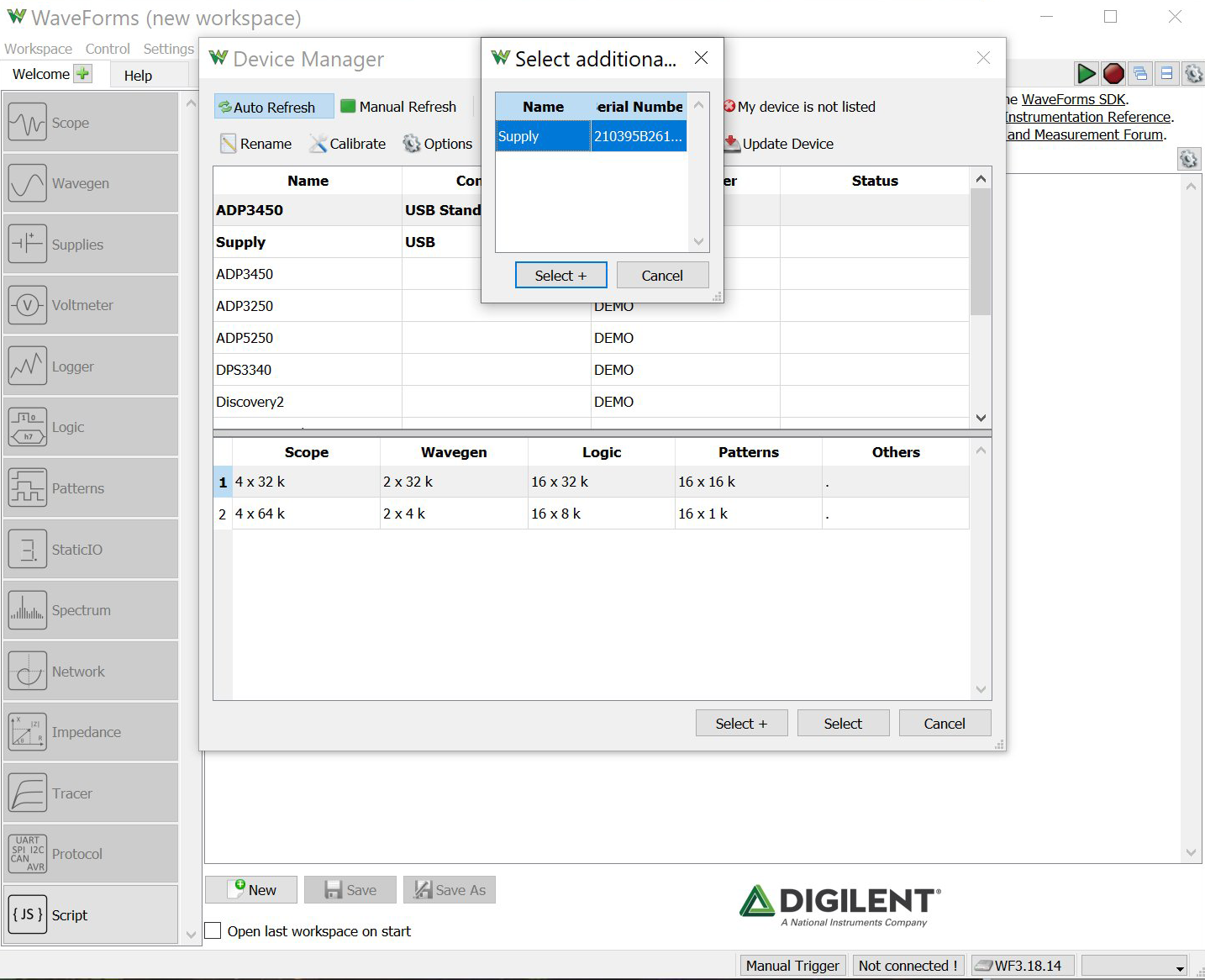This screenshot has height=980, width=1205.
Task: Click the Select button in Device Manager
Action: [843, 724]
